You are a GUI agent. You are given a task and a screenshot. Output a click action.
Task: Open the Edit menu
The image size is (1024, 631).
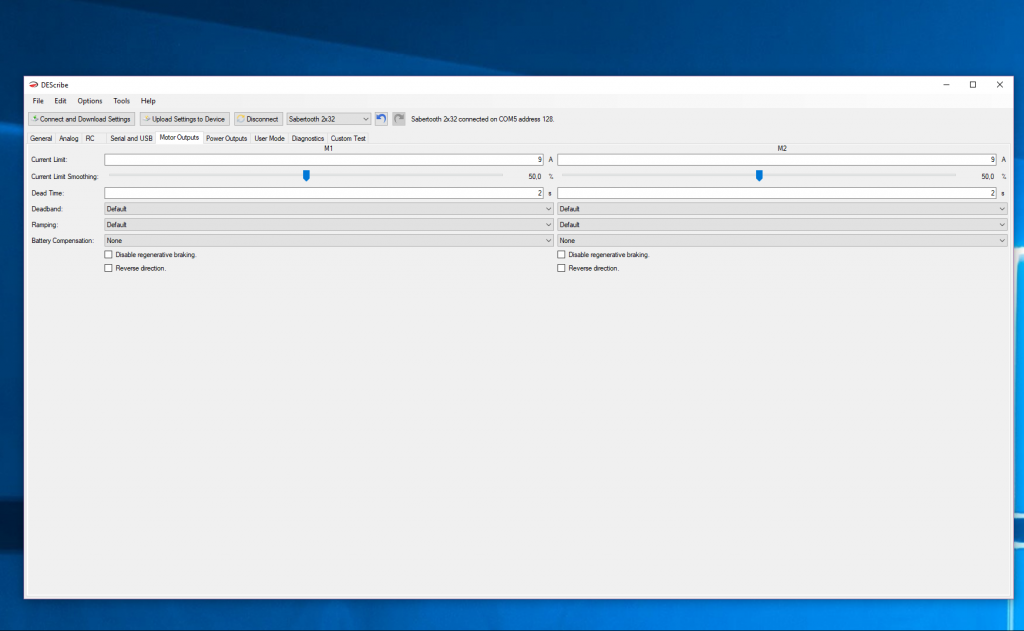tap(60, 101)
